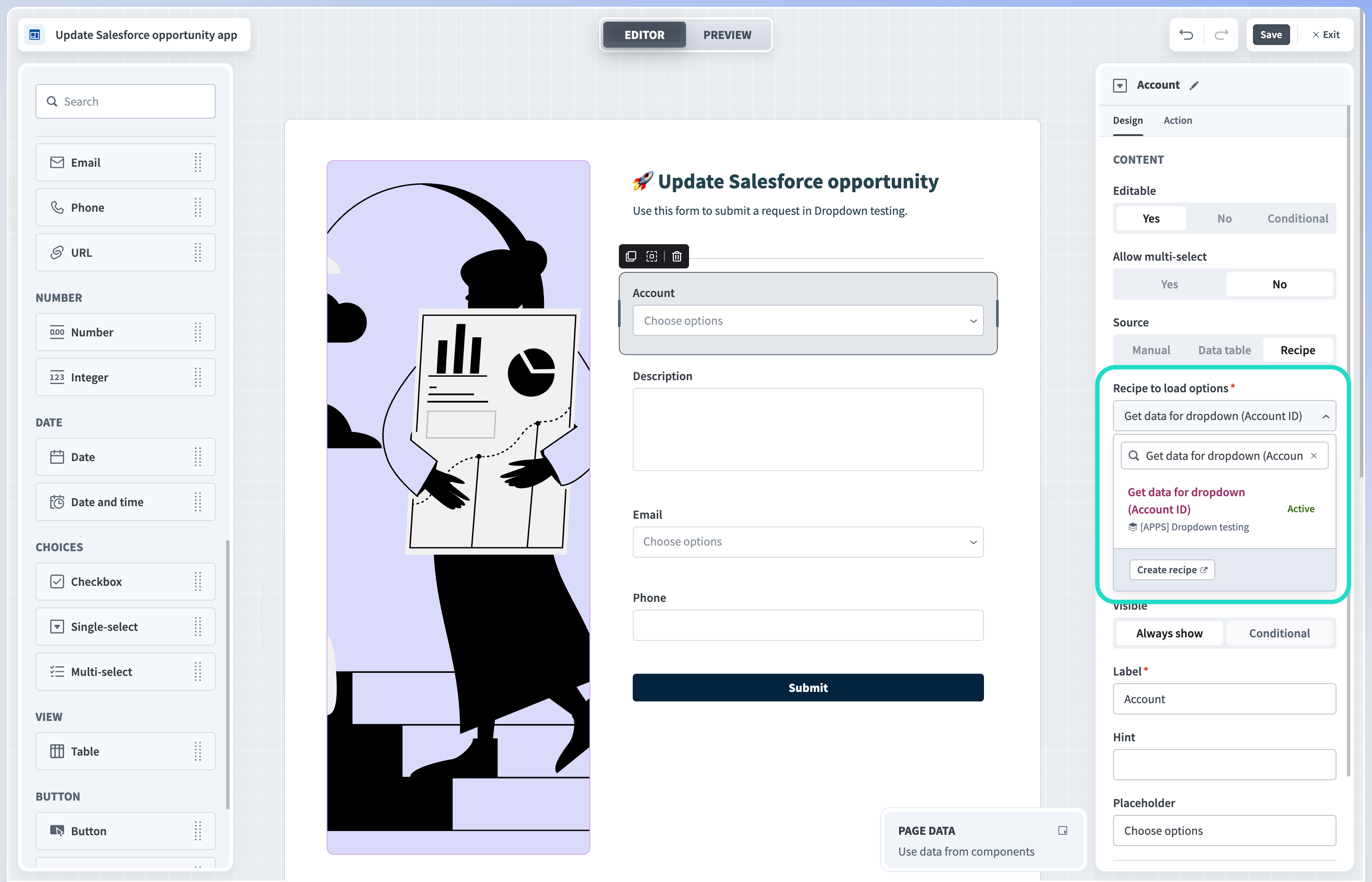Save the app

[1271, 35]
